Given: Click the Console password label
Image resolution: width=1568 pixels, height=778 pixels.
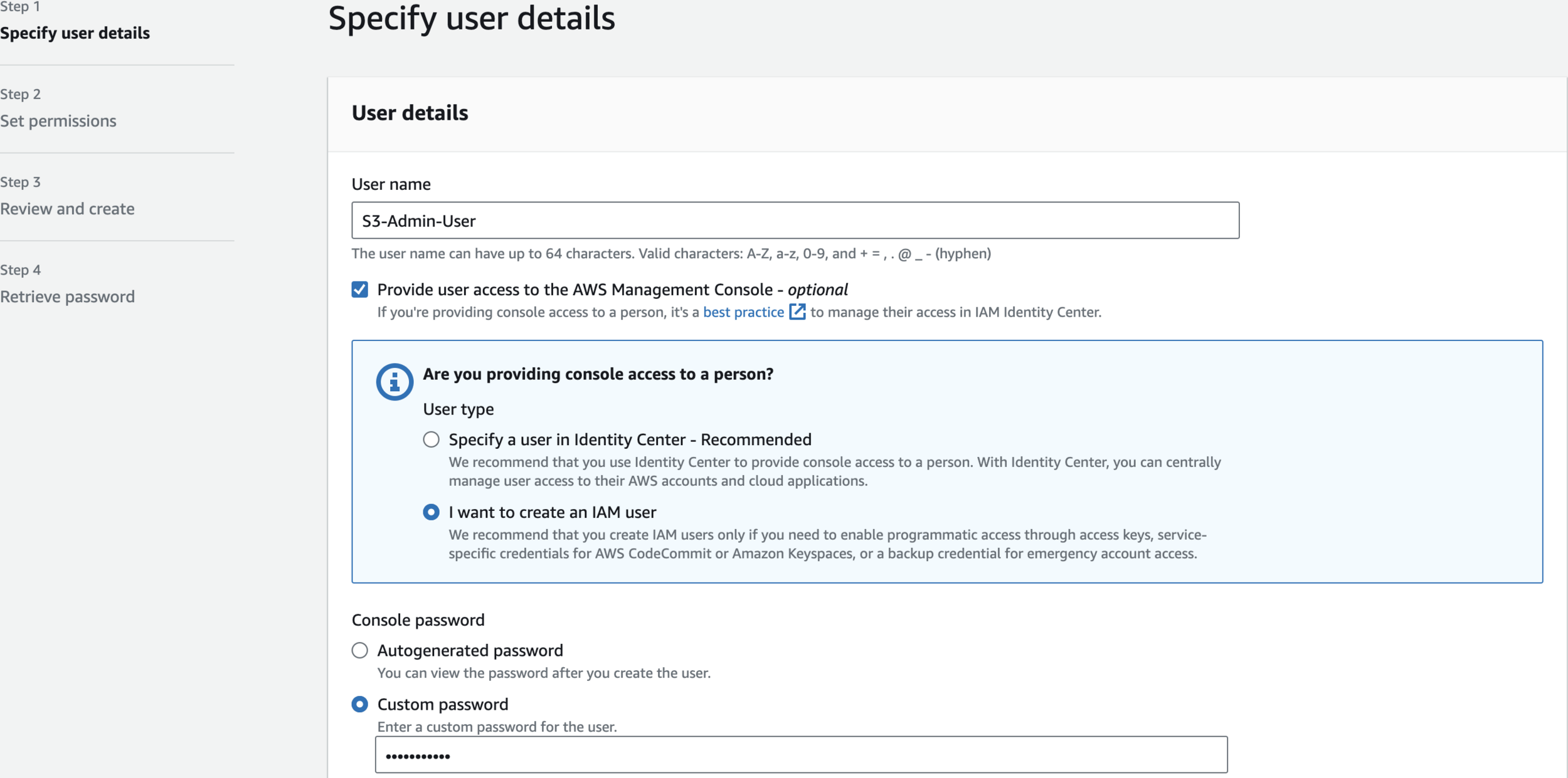Looking at the screenshot, I should [x=418, y=620].
